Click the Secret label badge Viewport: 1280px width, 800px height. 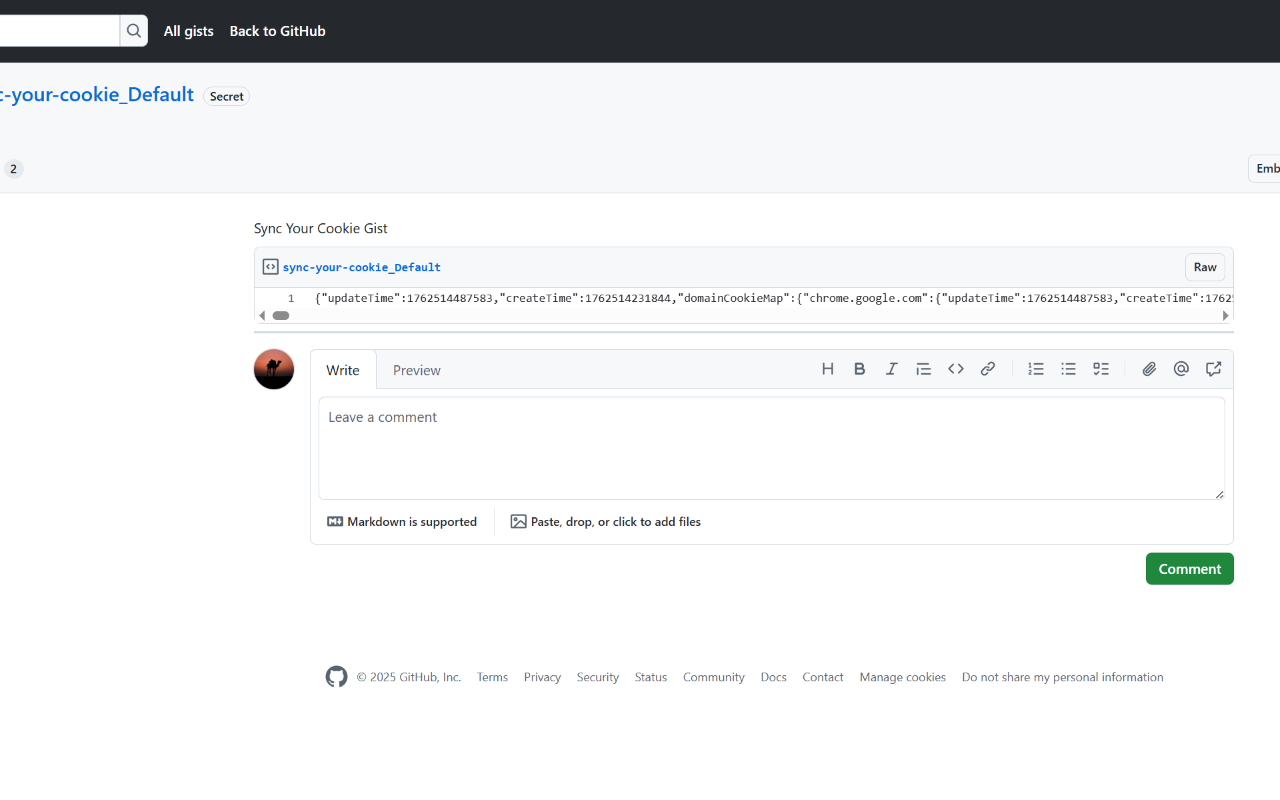227,96
